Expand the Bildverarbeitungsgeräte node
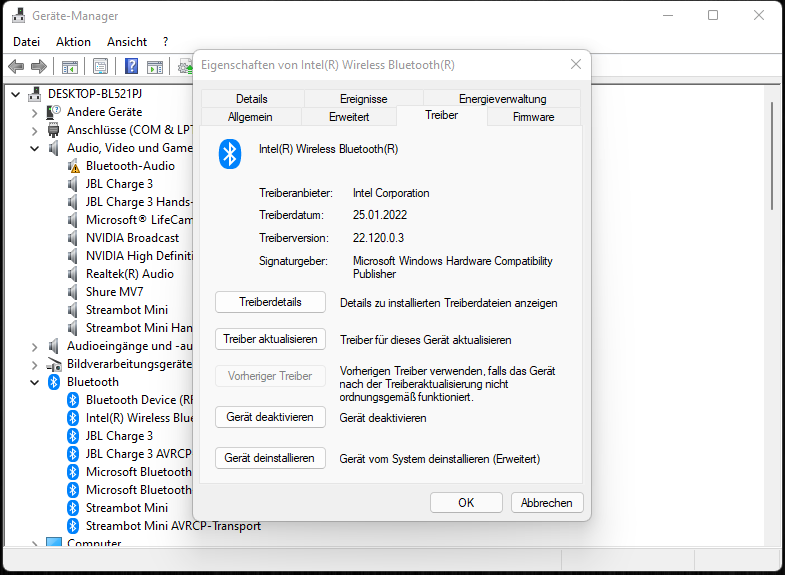The height and width of the screenshot is (575, 785). tap(34, 365)
